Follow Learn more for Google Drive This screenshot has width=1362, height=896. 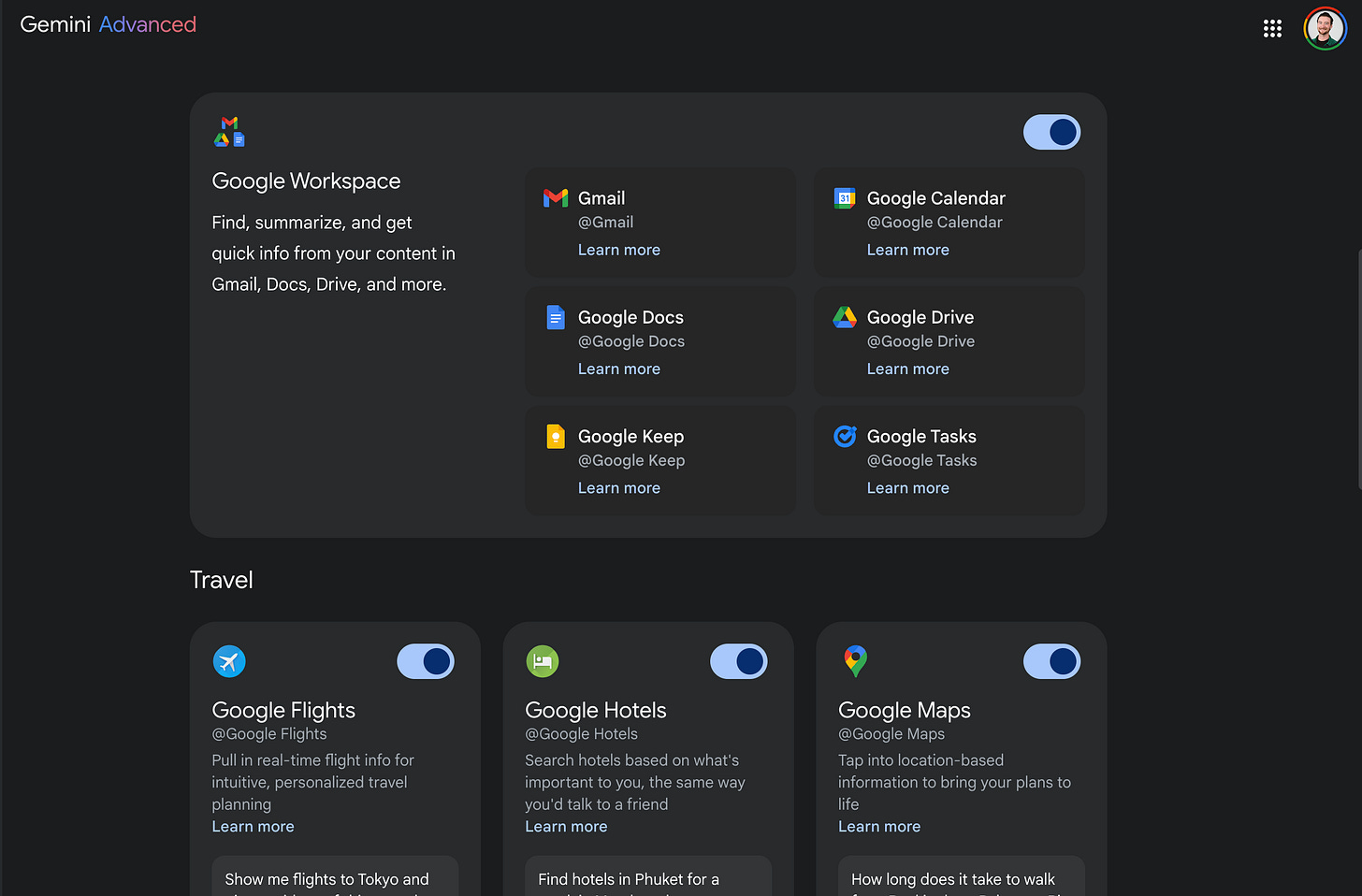(908, 369)
